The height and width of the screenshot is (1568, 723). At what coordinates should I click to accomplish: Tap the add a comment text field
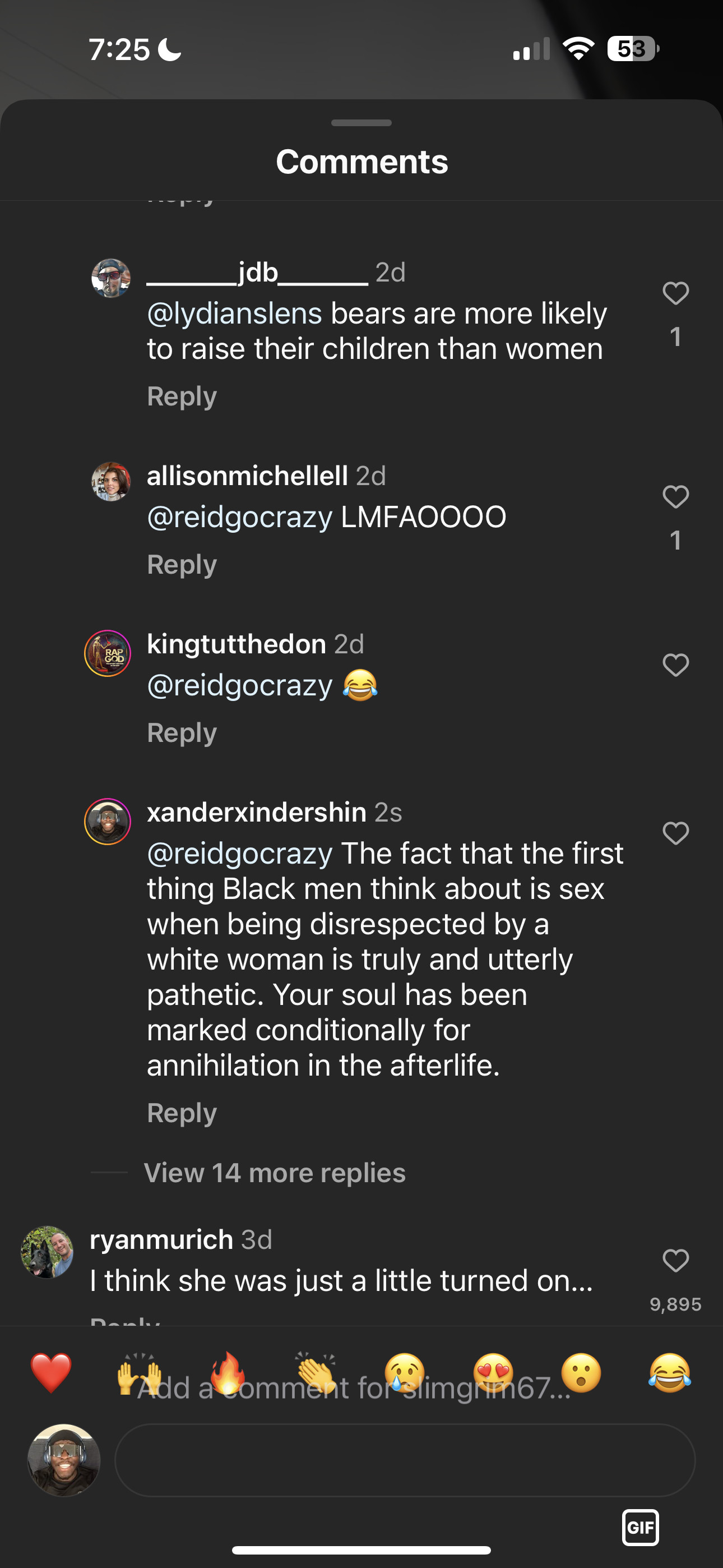405,1460
